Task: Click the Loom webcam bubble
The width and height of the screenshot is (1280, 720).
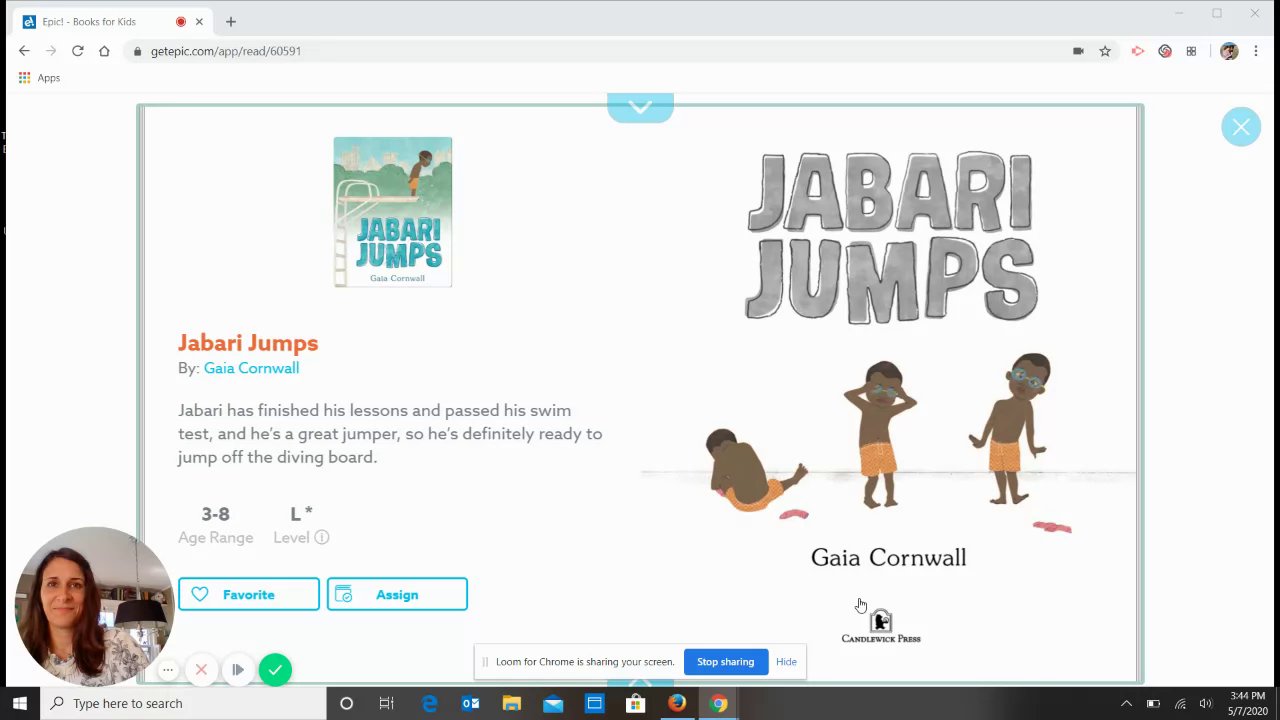Action: pos(94,606)
